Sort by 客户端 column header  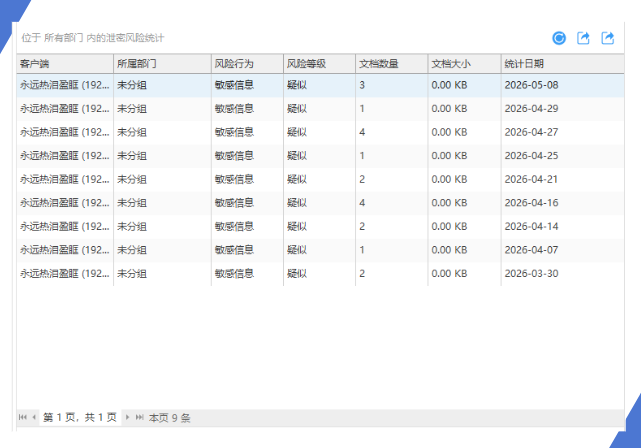point(65,63)
